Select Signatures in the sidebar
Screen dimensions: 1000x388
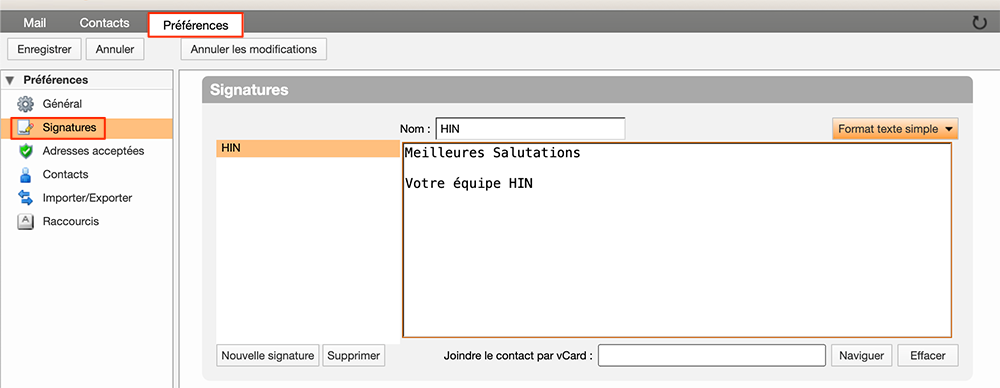87,128
